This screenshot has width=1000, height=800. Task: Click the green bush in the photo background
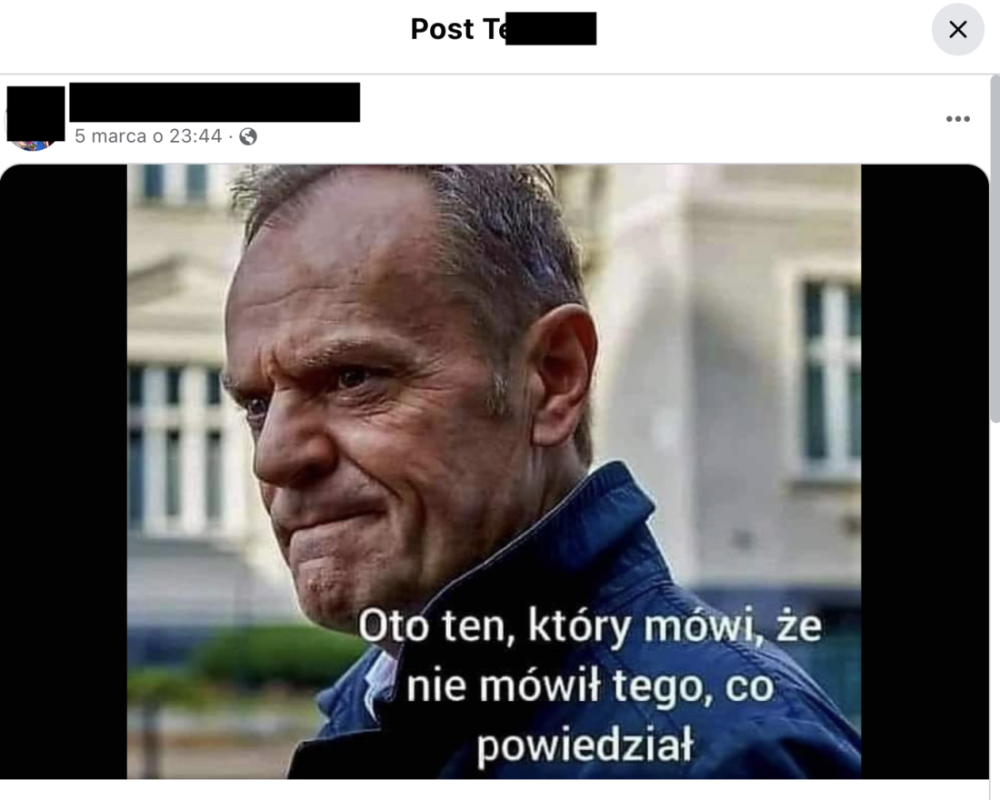tap(281, 656)
